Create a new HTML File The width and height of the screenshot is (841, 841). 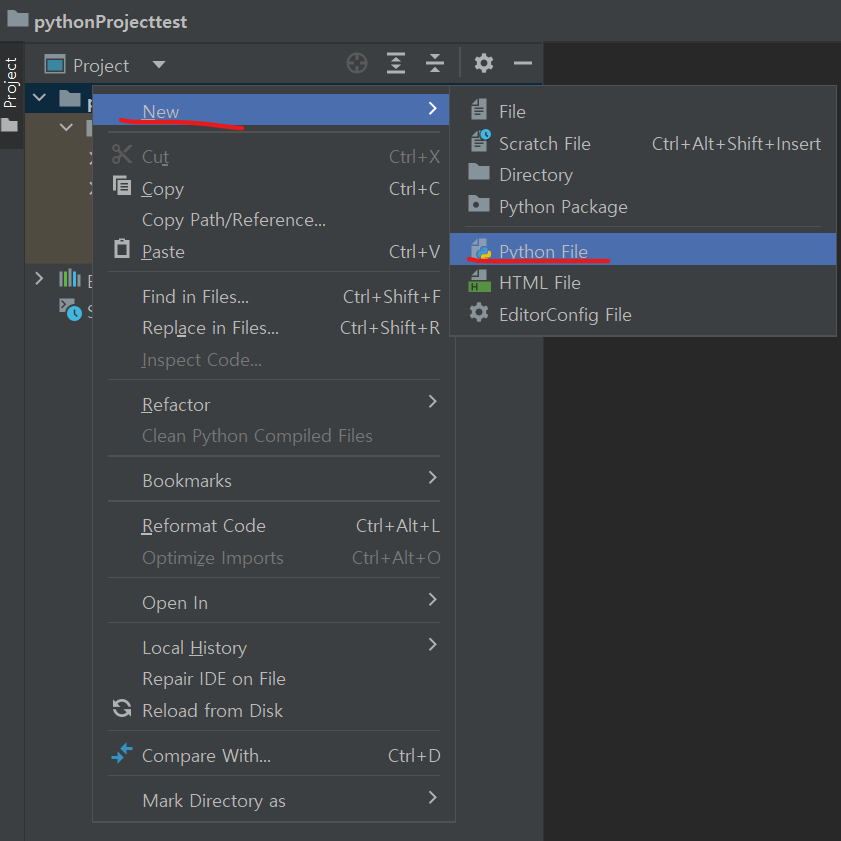pos(643,283)
